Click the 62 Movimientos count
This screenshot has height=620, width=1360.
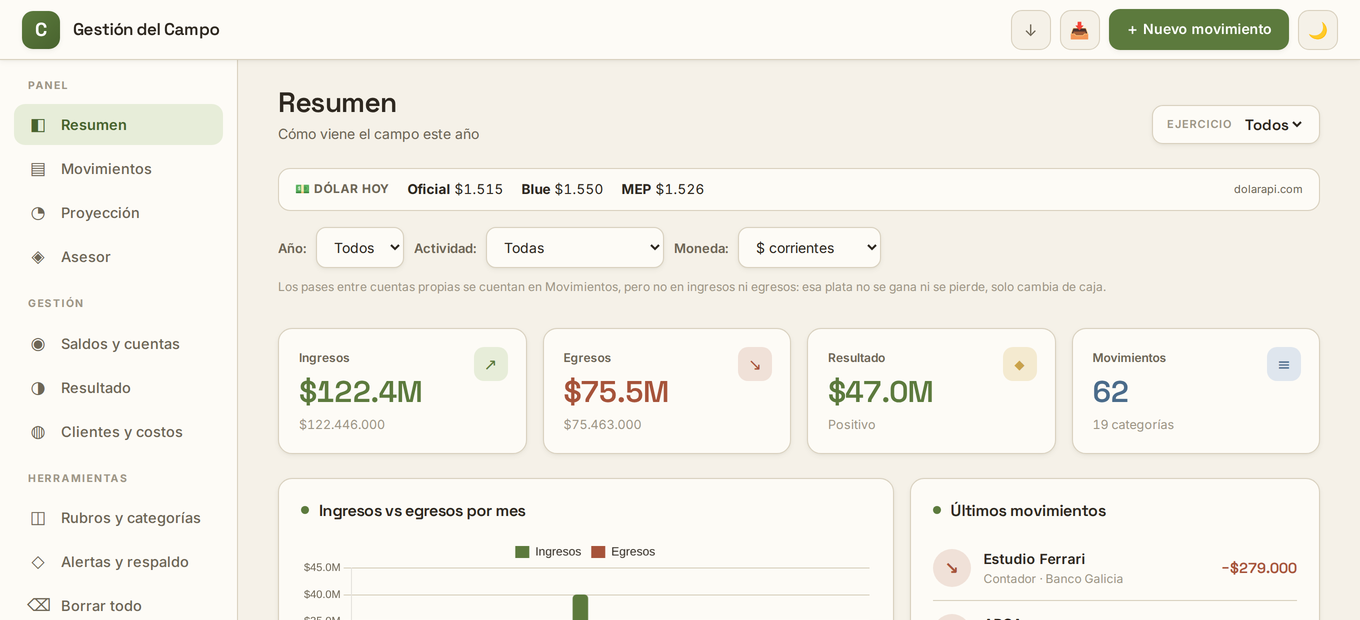click(x=1110, y=391)
